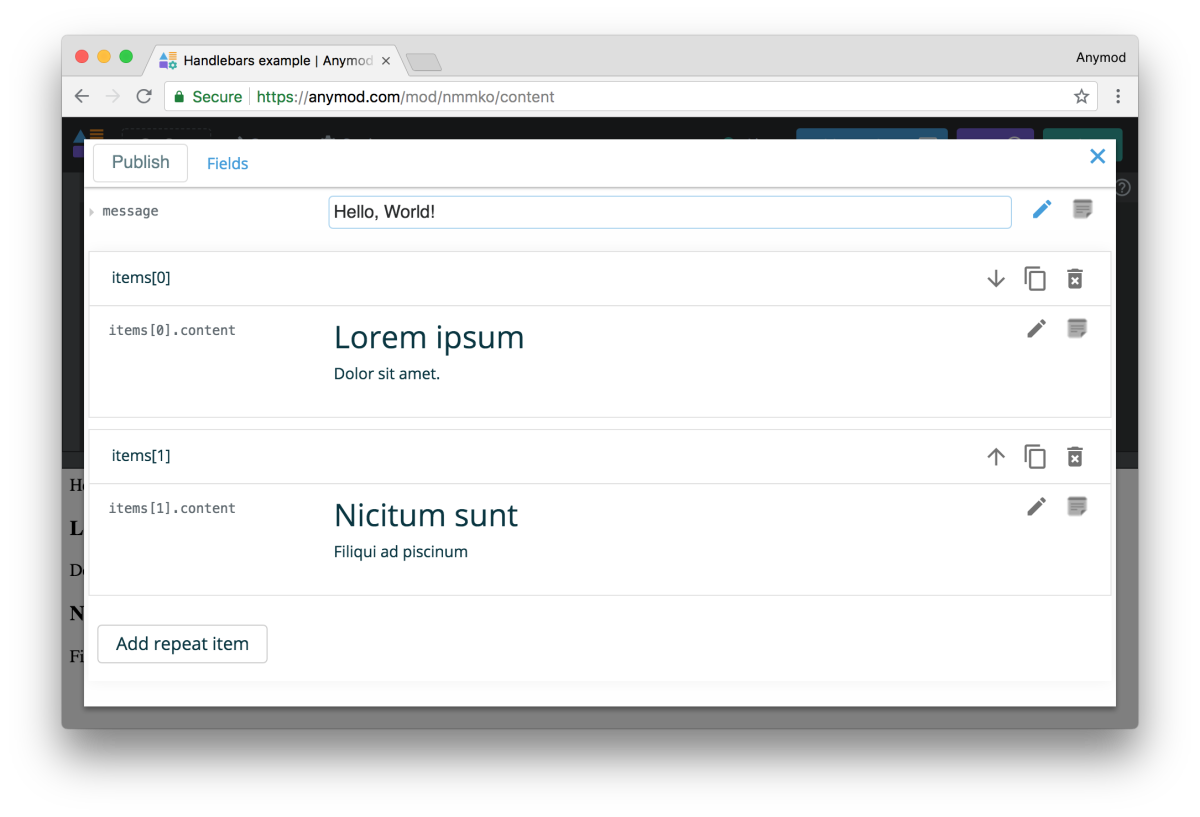Close the Handlebars example tab
Screen dimensions: 1200x817
point(386,61)
